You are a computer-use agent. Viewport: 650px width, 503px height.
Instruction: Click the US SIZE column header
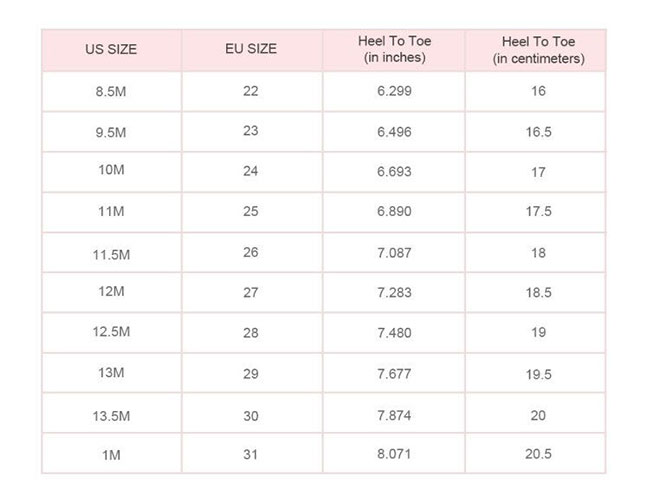(111, 50)
